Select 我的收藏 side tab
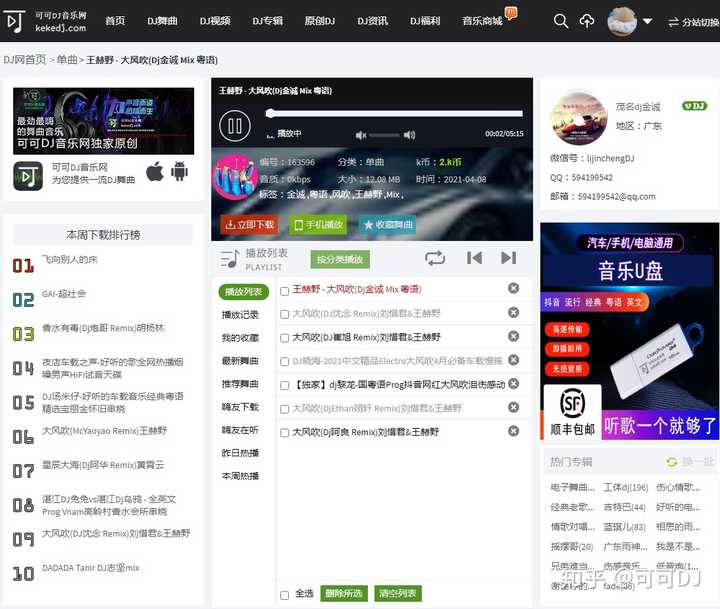720x609 pixels. [240, 338]
